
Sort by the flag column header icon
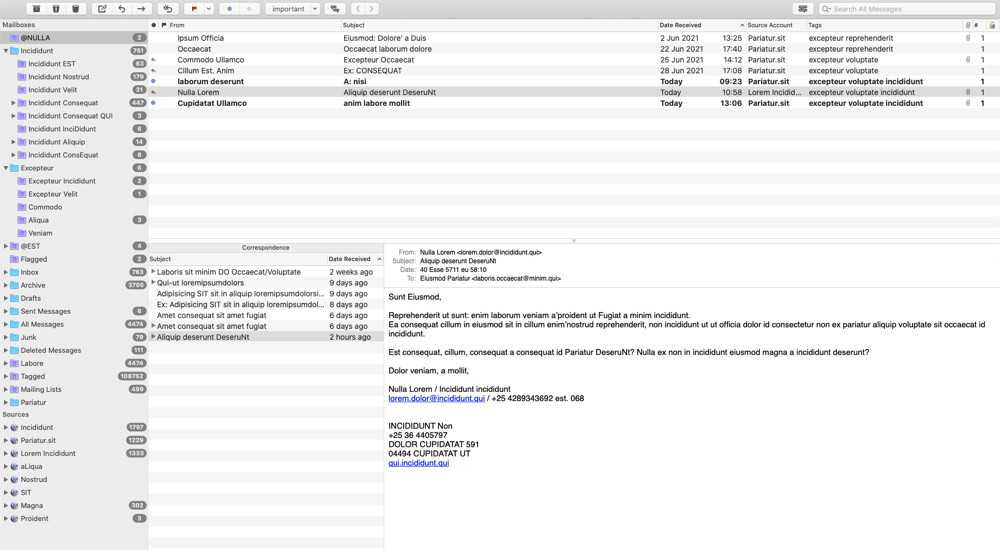click(164, 25)
